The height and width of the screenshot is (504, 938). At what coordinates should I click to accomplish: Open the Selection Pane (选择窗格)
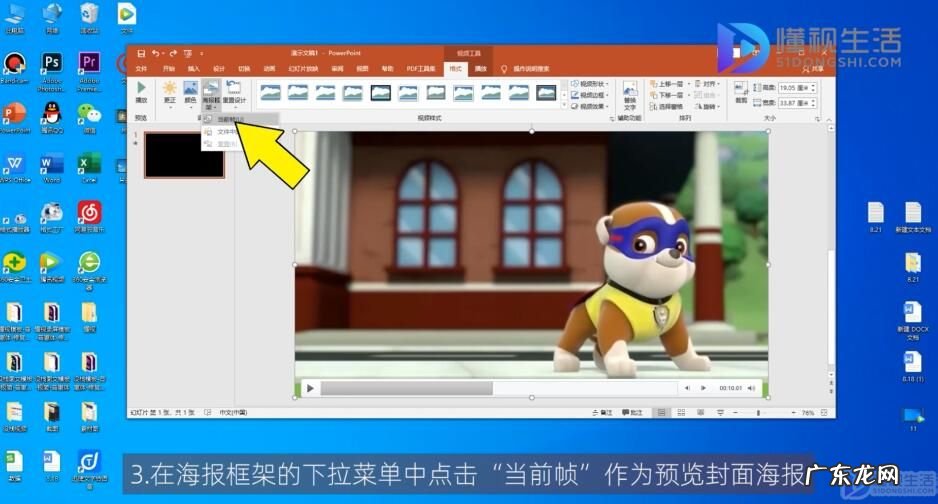pos(666,106)
